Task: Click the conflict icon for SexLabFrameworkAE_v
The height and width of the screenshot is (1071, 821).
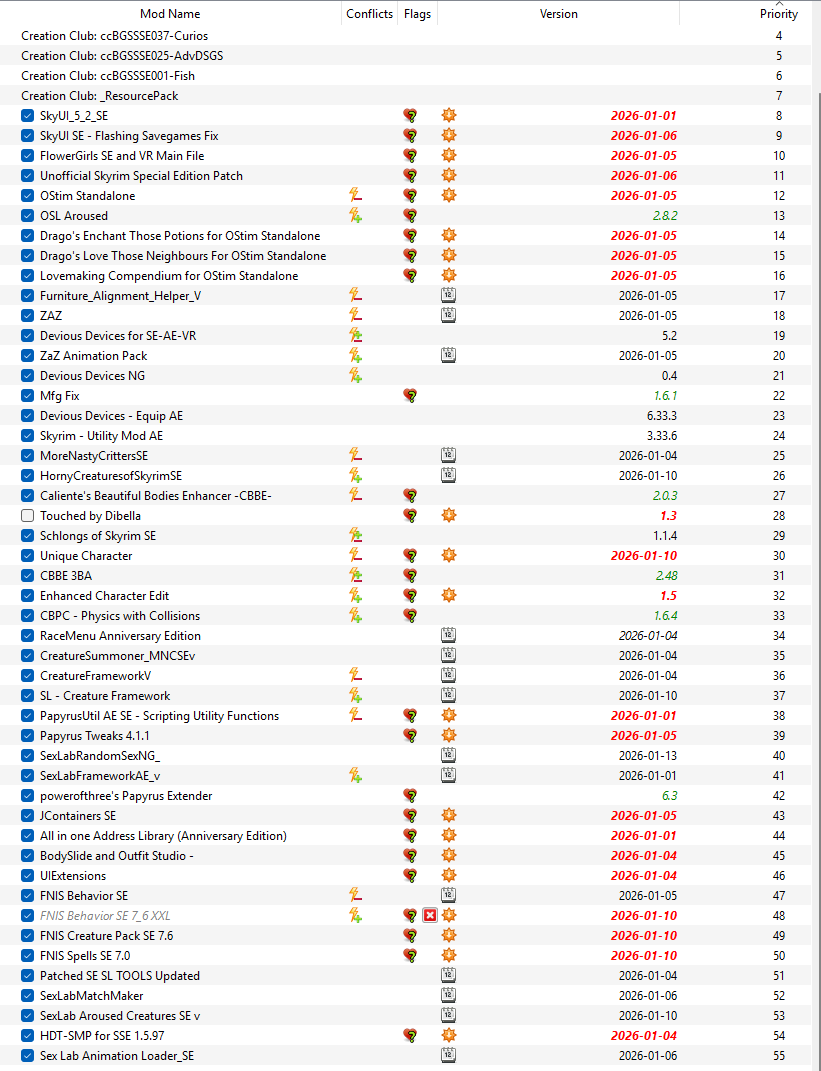Action: pyautogui.click(x=355, y=775)
